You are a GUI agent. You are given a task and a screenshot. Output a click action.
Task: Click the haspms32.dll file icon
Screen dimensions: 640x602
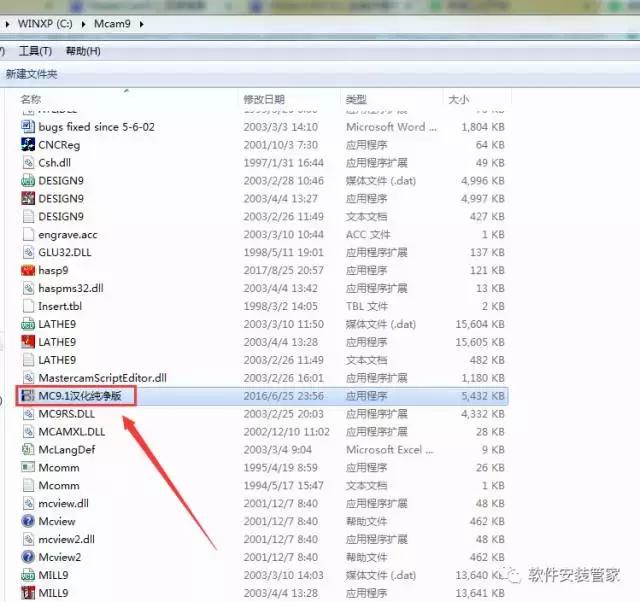coord(28,288)
